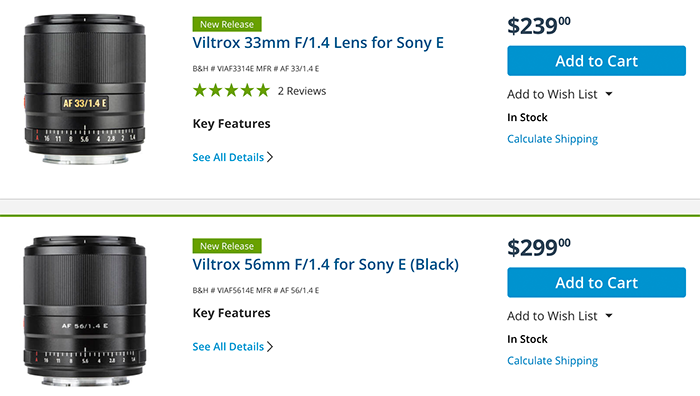Viewport: 700px width, 396px height.
Task: Click the Viltrox 56mm F/1.4 Black title
Action: tap(325, 265)
